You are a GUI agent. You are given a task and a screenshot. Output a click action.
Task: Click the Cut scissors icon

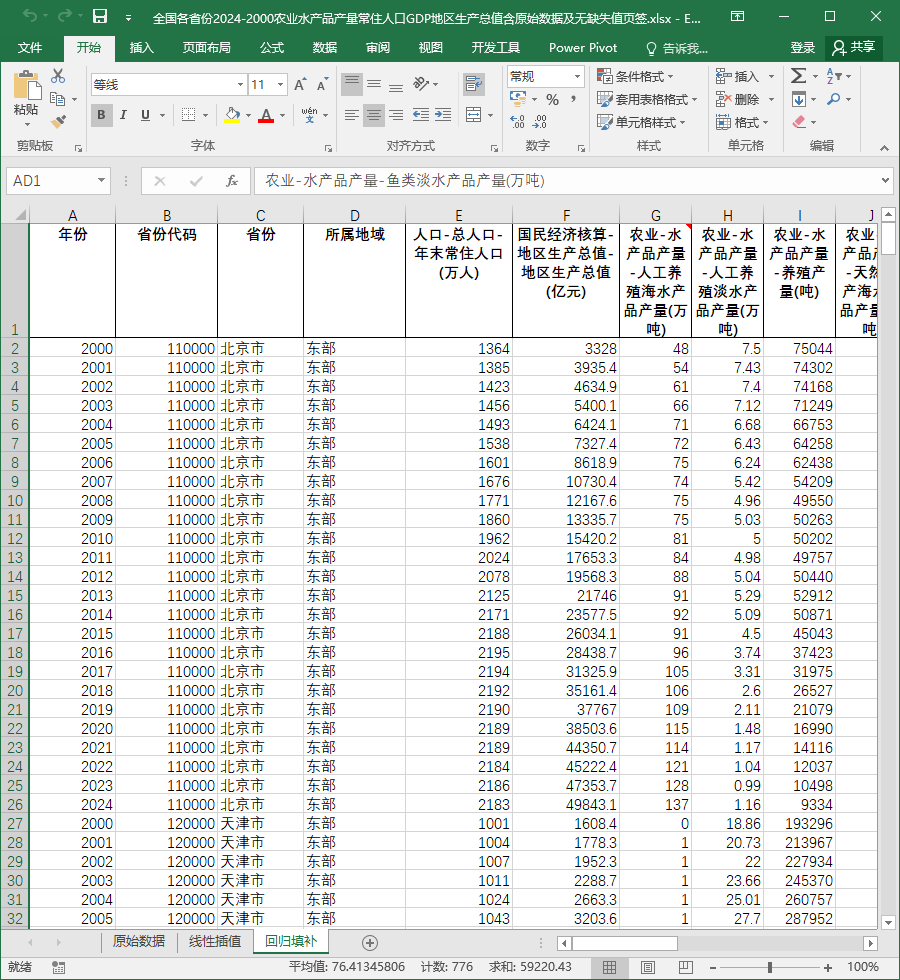58,76
